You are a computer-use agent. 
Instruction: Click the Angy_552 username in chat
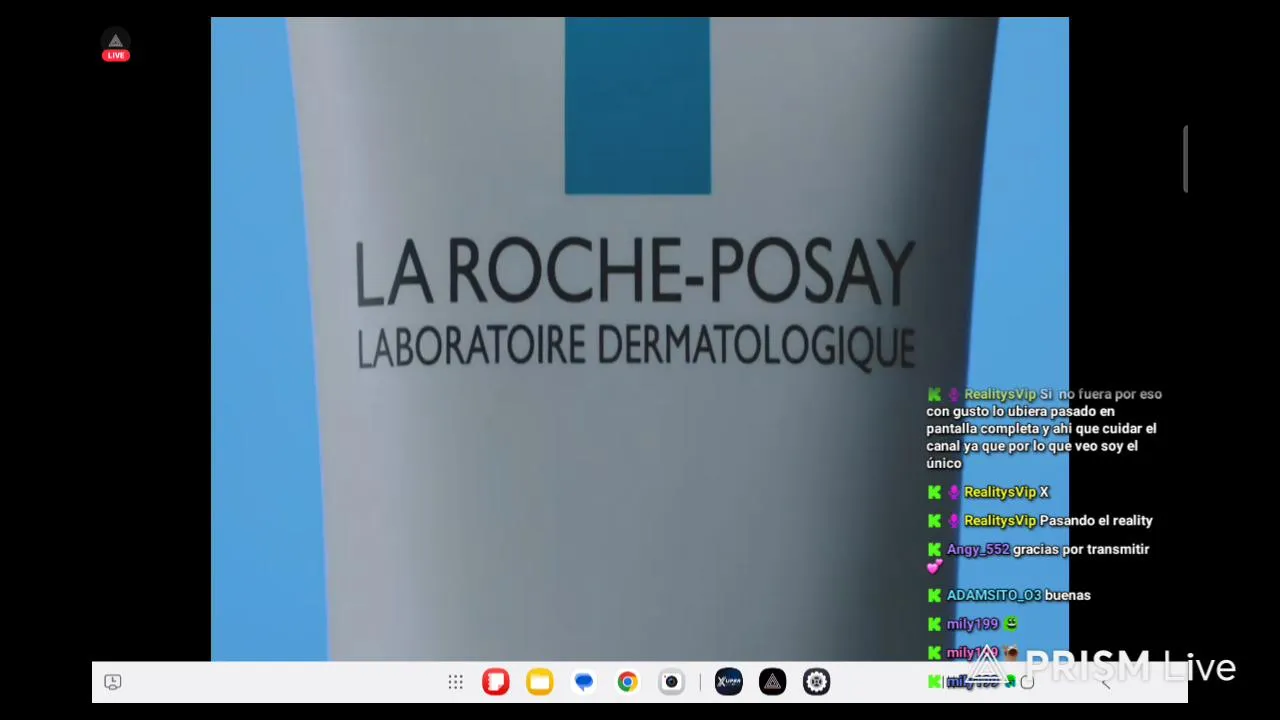[x=978, y=550]
